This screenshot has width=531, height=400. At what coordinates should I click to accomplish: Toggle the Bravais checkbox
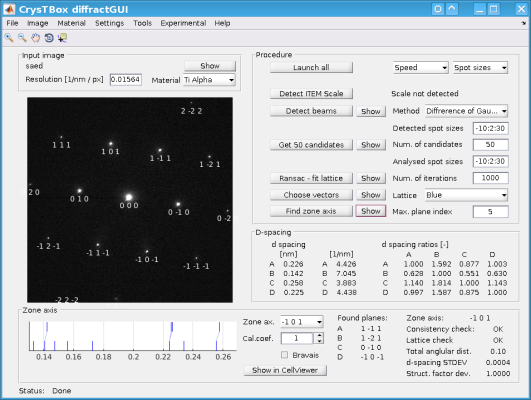click(284, 355)
